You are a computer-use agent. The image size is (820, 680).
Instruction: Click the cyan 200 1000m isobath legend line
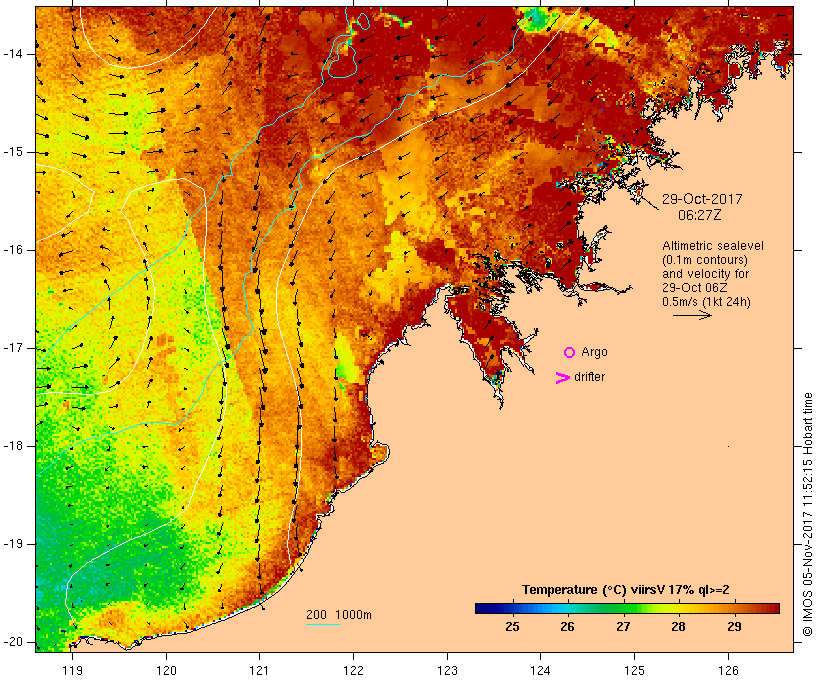323,624
